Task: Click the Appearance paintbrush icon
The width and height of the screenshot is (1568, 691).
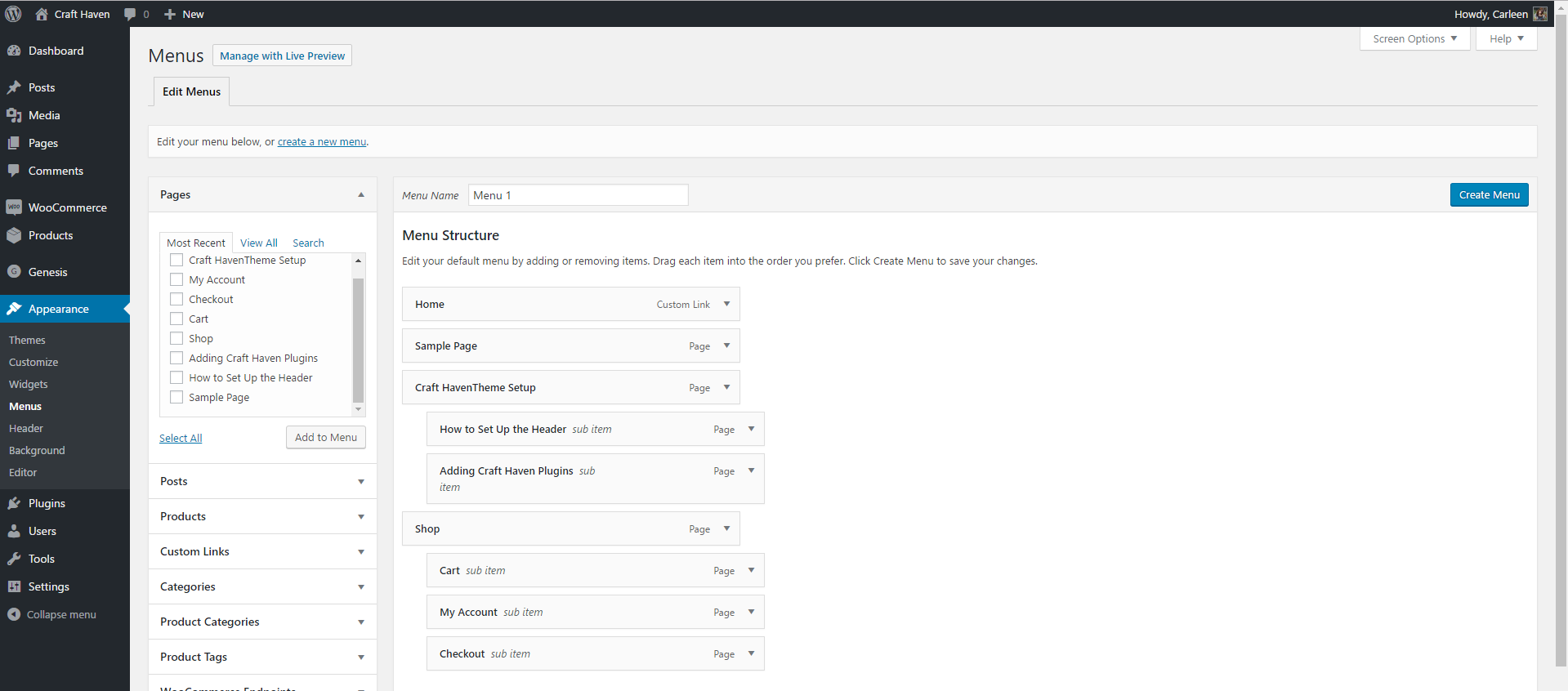Action: click(14, 309)
